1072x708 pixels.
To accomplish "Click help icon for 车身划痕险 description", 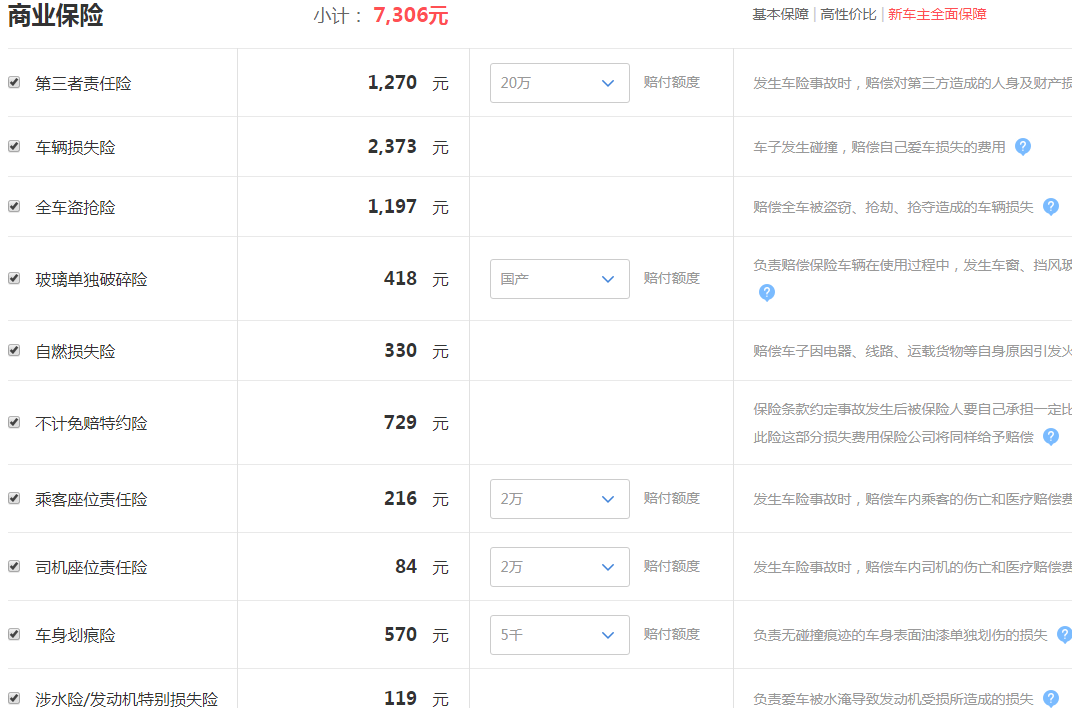I will pos(1064,634).
